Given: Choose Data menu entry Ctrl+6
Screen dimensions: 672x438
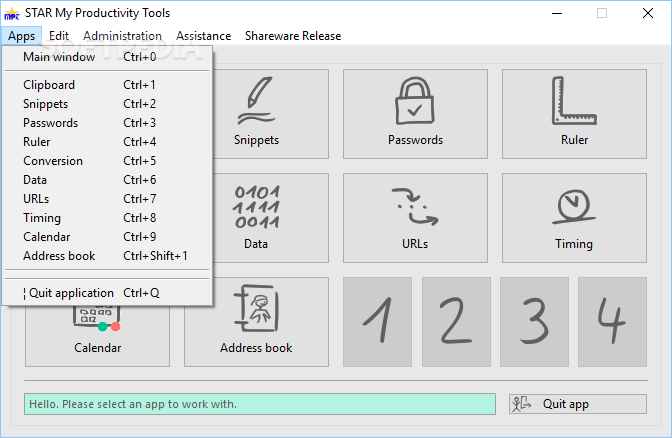Looking at the screenshot, I should (107, 180).
